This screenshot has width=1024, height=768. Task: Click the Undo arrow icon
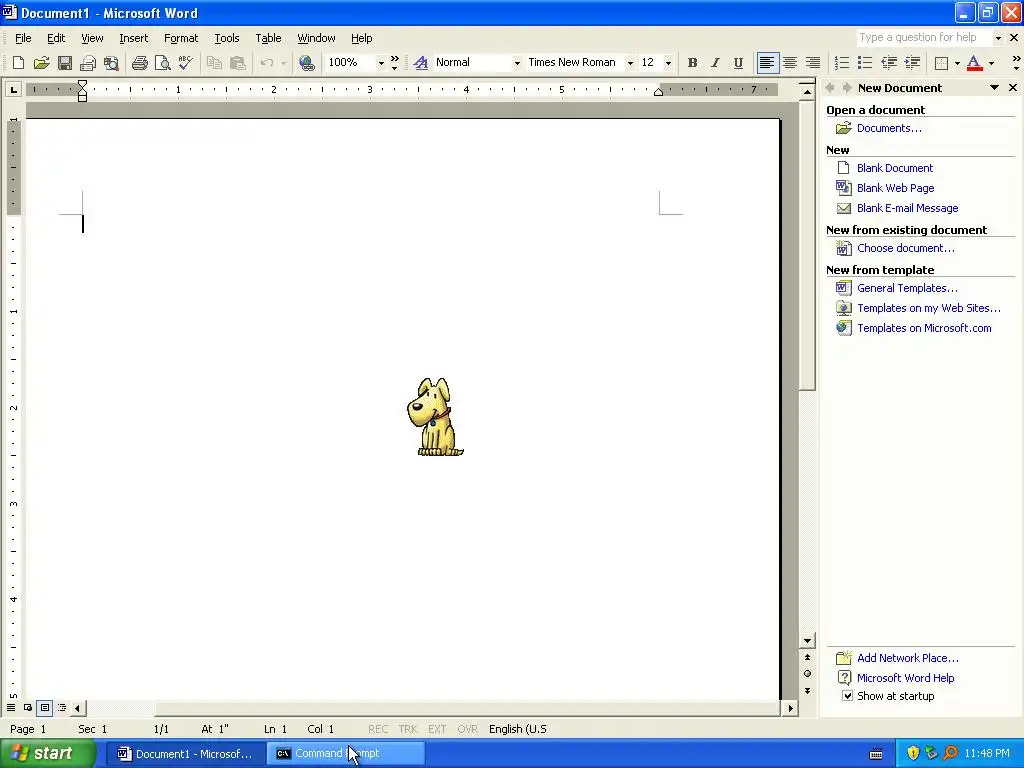click(x=266, y=63)
